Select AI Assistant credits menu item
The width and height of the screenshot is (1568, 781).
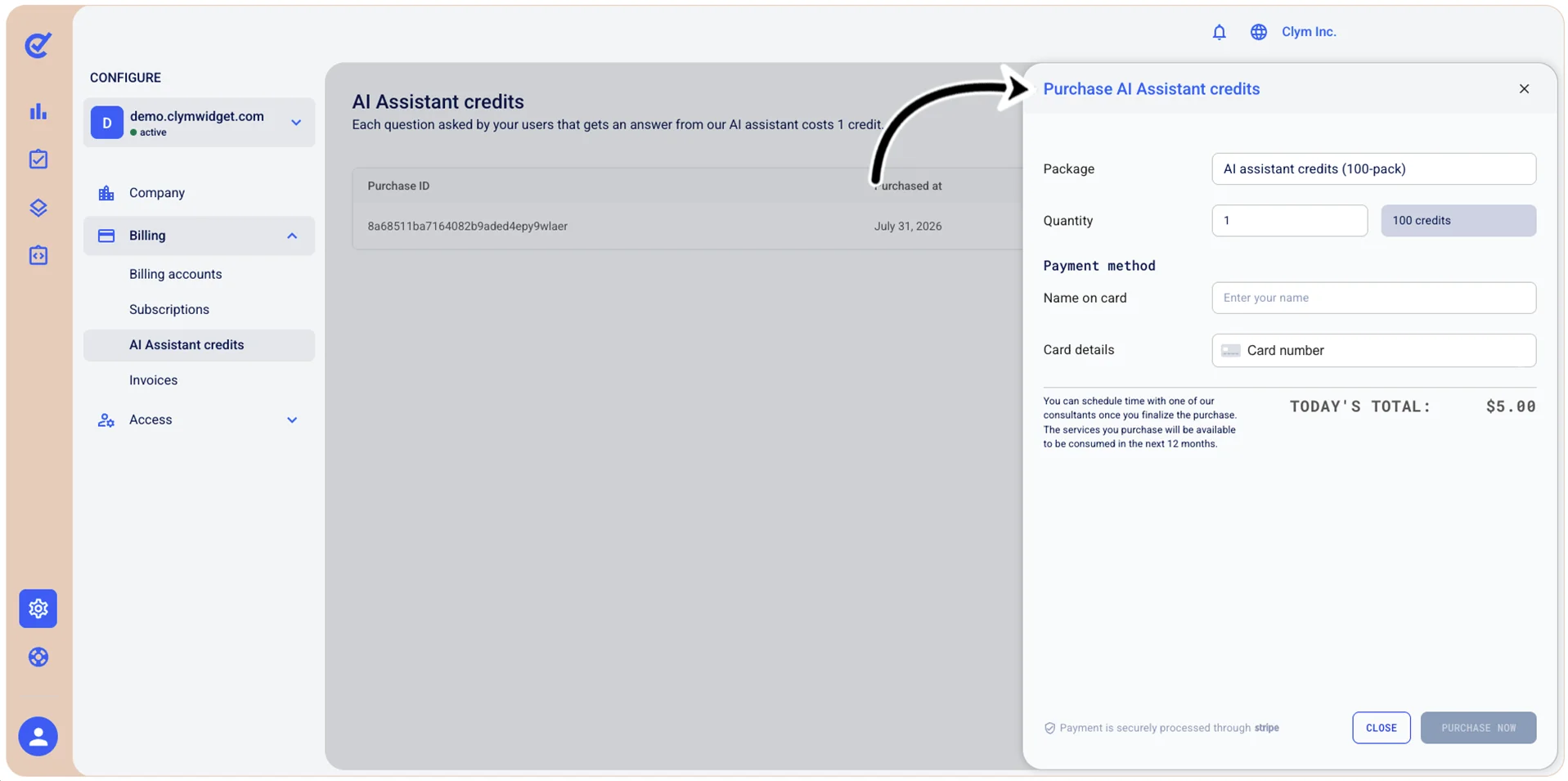tap(199, 345)
